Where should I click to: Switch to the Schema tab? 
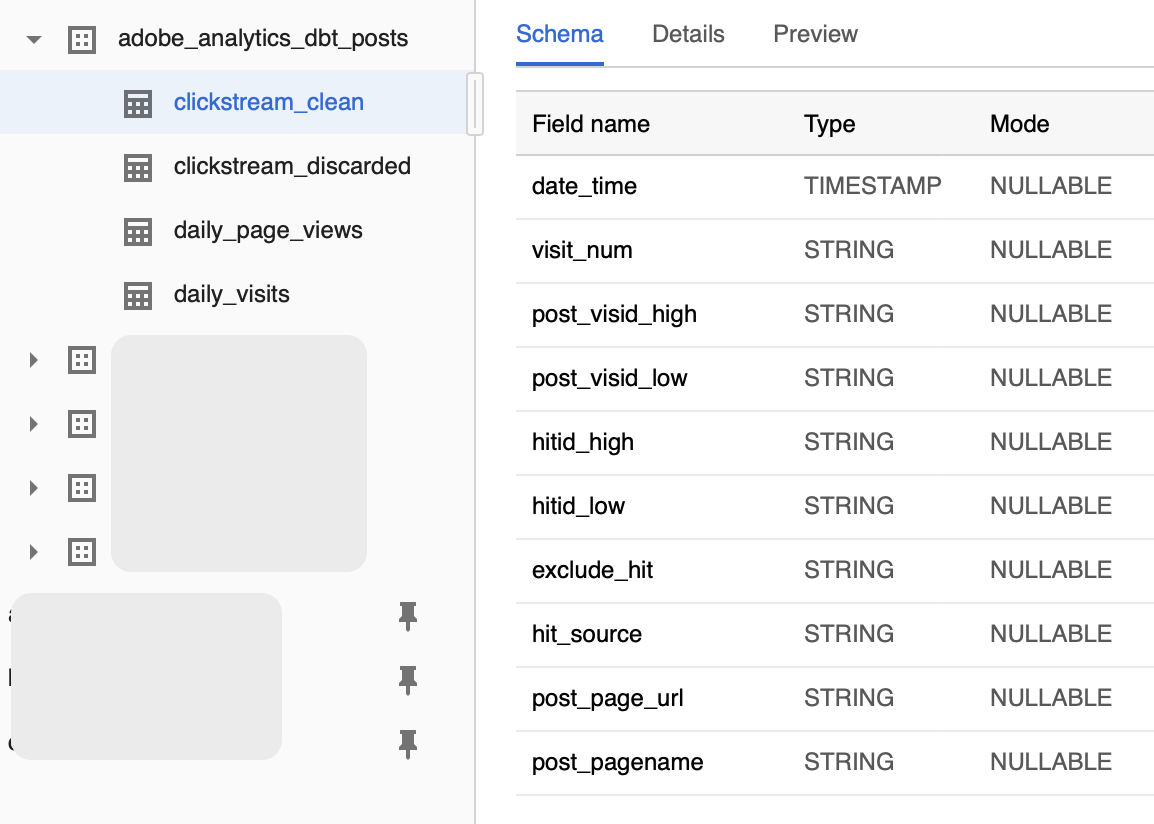559,34
